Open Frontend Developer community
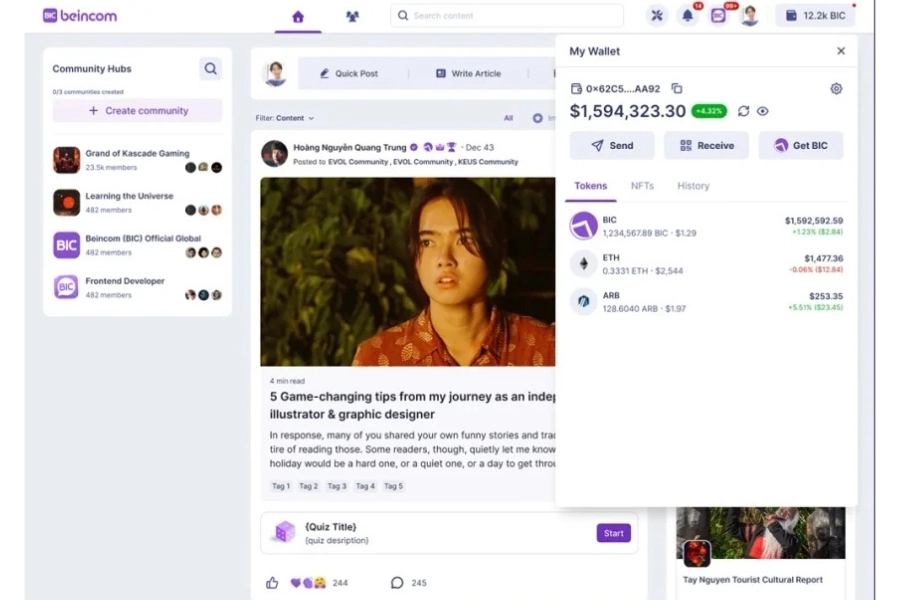 pyautogui.click(x=138, y=288)
